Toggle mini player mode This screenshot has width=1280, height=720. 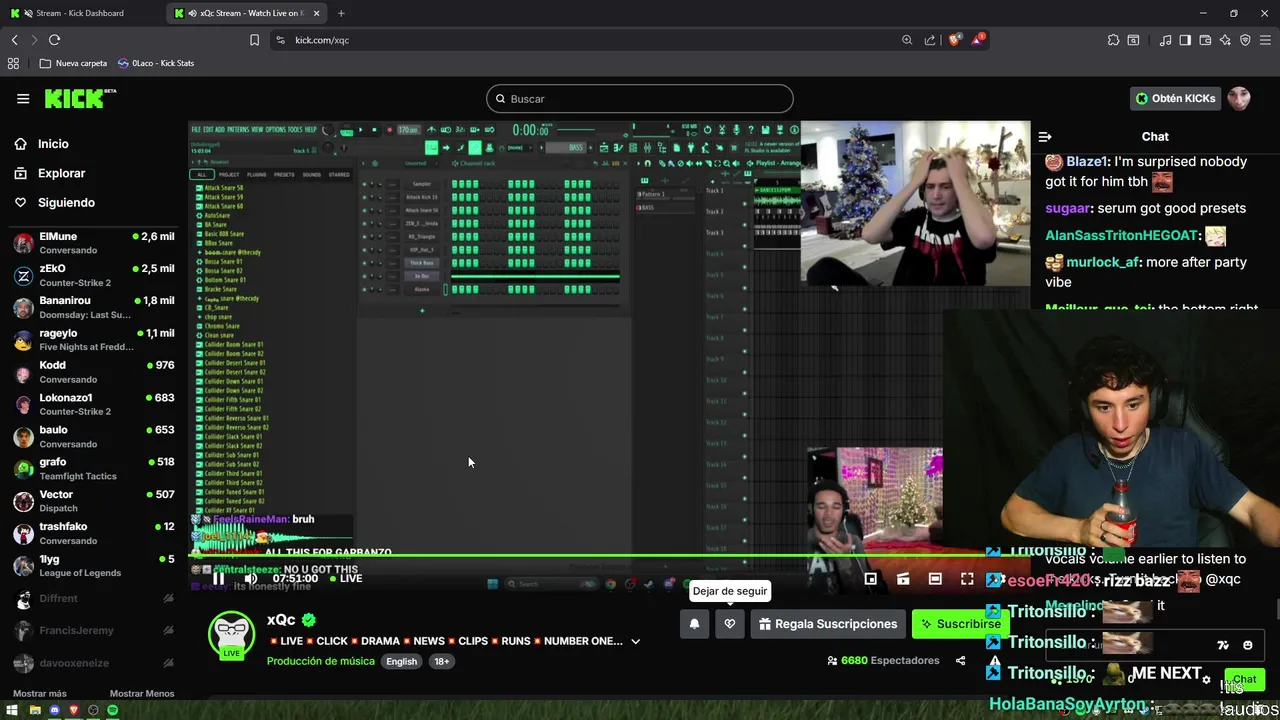(x=871, y=579)
